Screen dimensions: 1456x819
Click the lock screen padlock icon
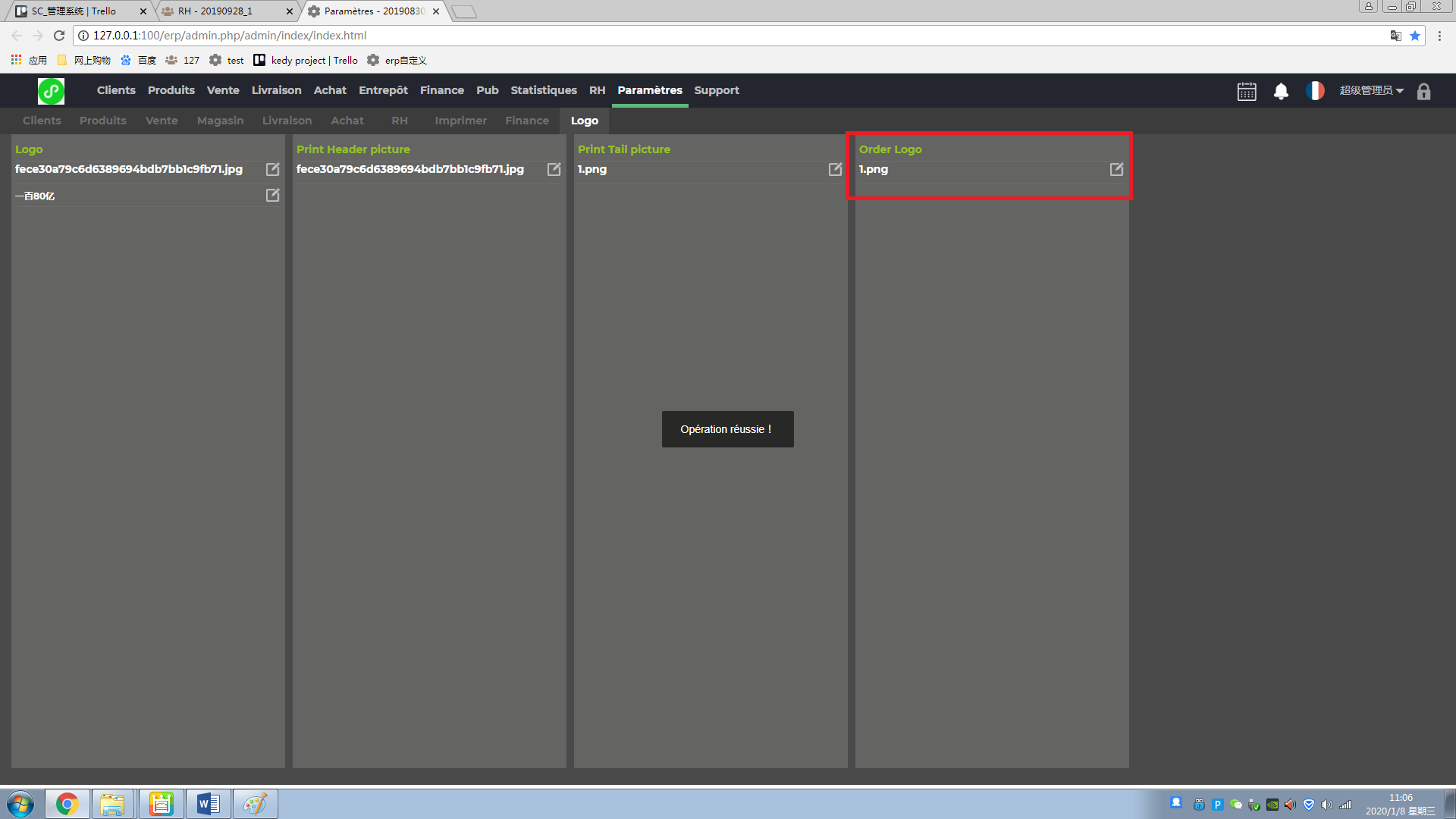click(1423, 91)
